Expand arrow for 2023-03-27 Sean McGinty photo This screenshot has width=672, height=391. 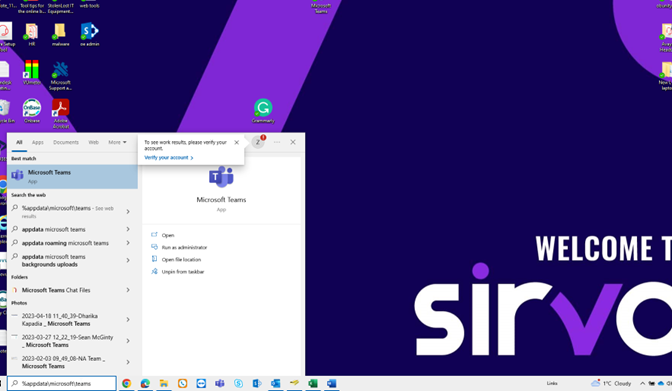click(x=128, y=341)
